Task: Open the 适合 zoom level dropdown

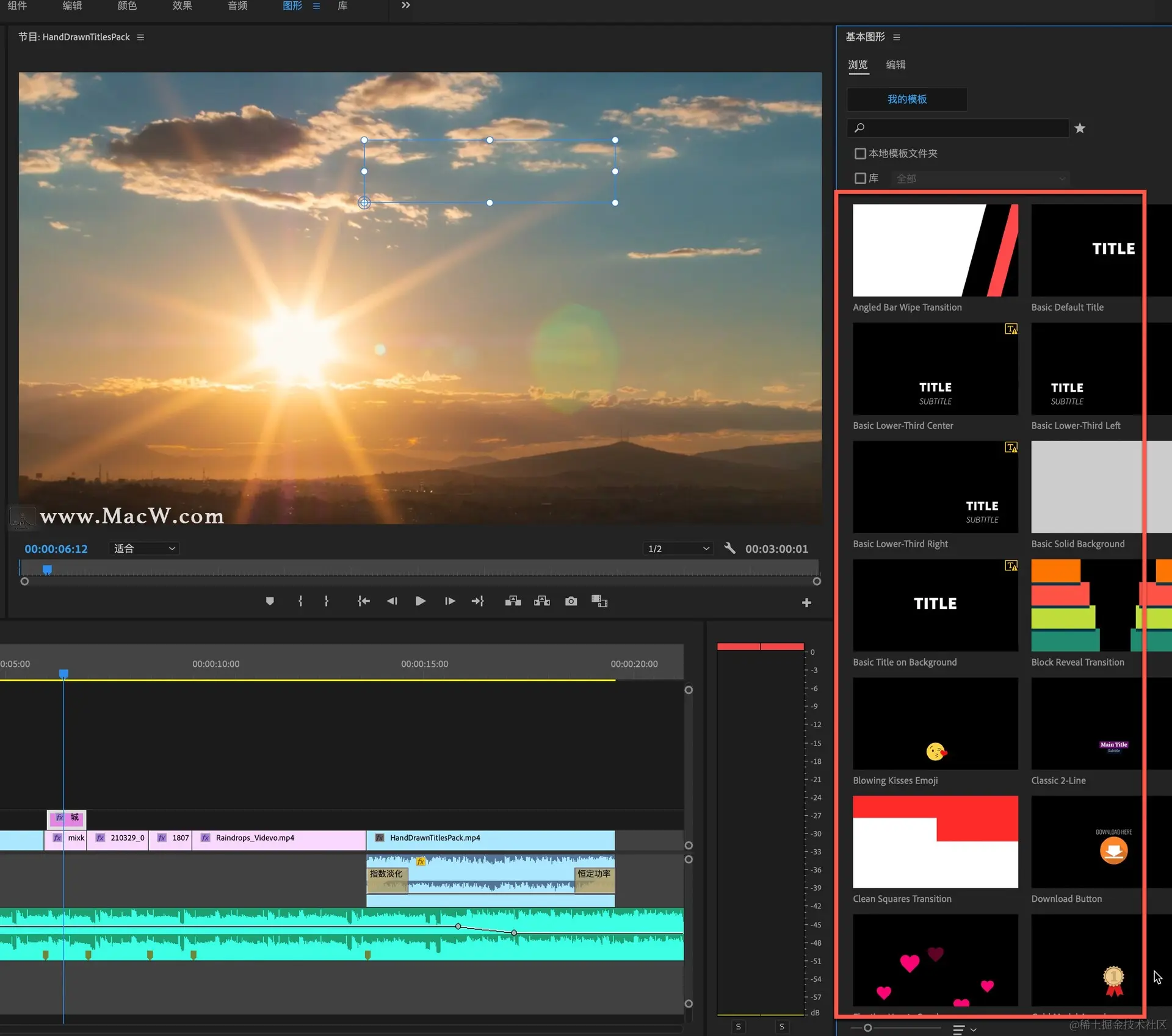Action: [145, 549]
